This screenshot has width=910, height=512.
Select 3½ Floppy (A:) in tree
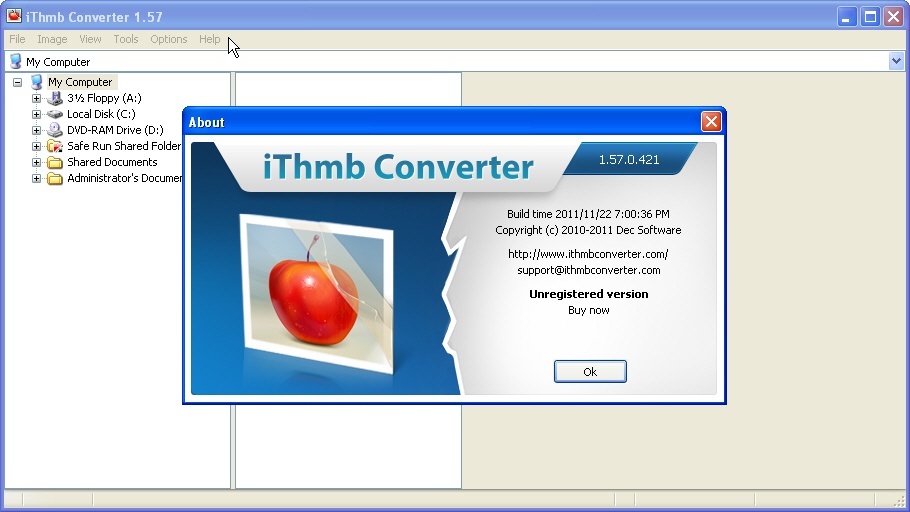pos(104,98)
